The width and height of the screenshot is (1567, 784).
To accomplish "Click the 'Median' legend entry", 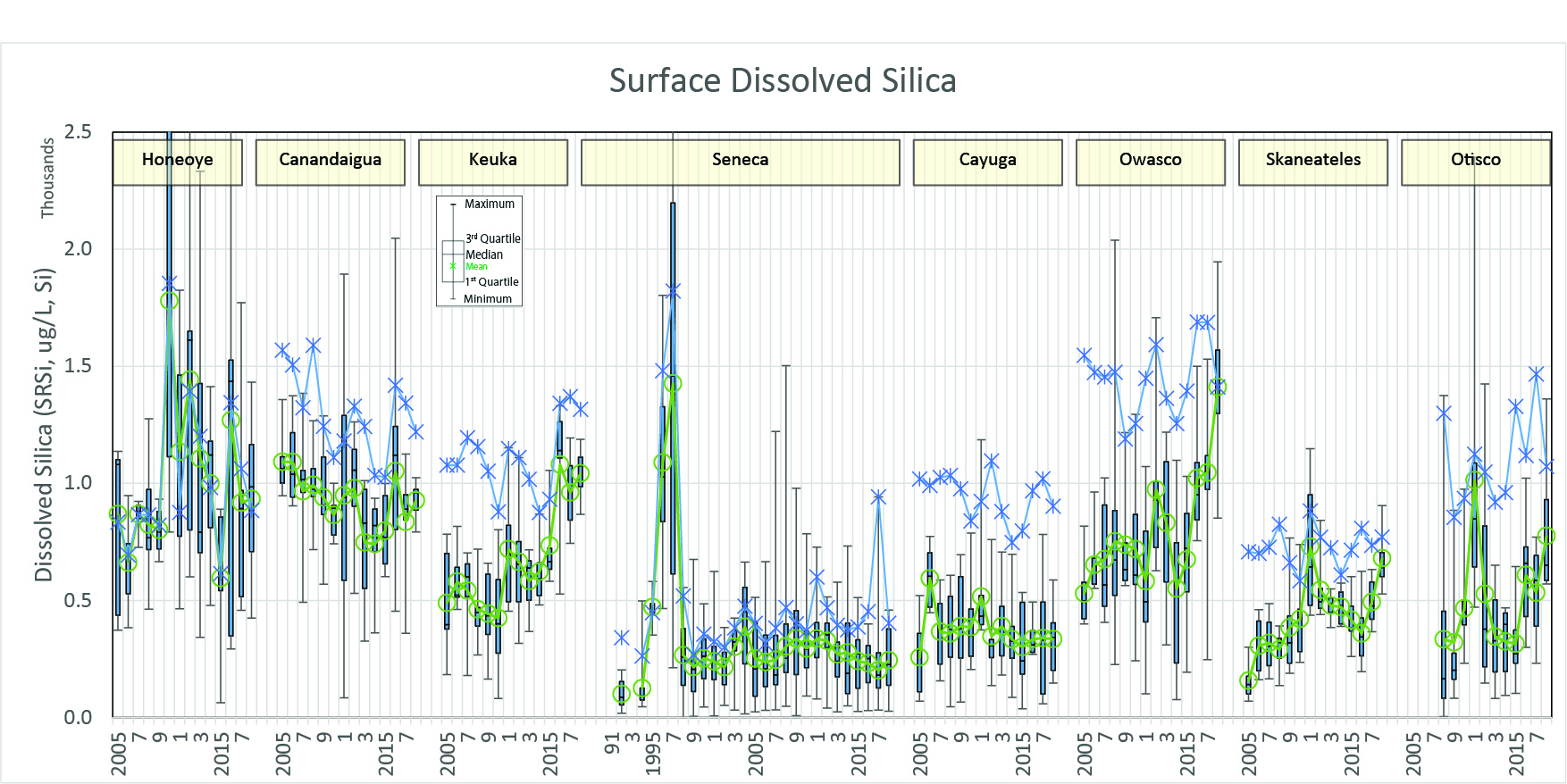I will tap(484, 254).
